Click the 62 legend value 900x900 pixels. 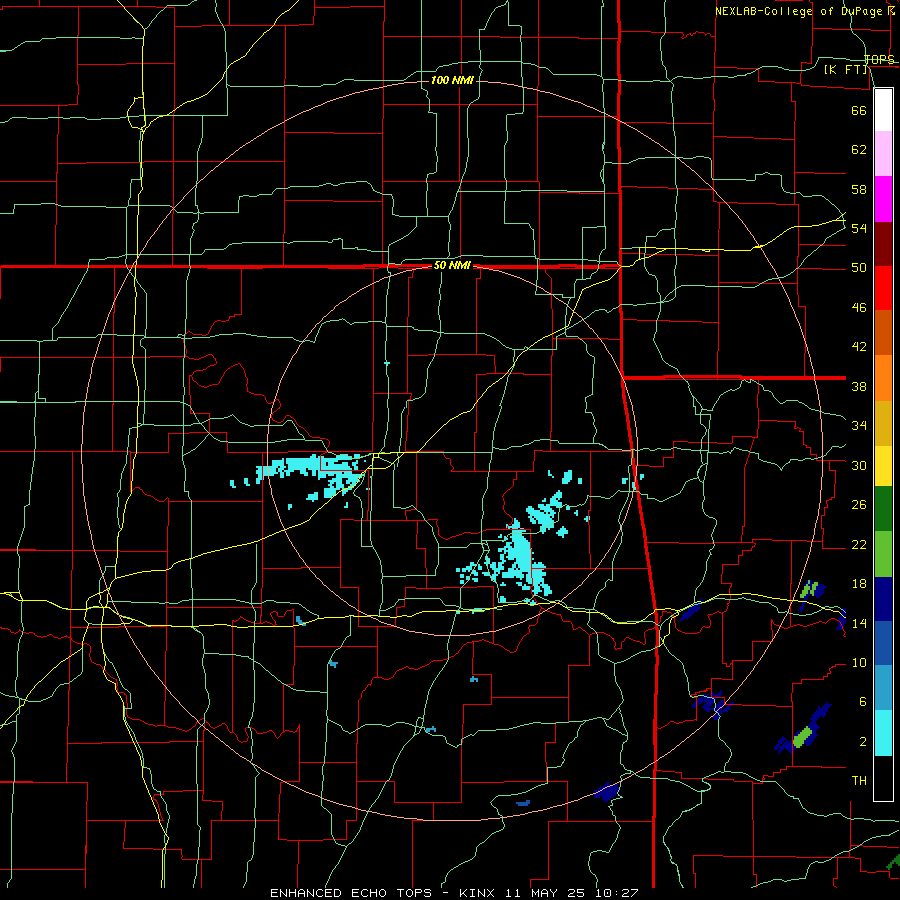pyautogui.click(x=859, y=150)
